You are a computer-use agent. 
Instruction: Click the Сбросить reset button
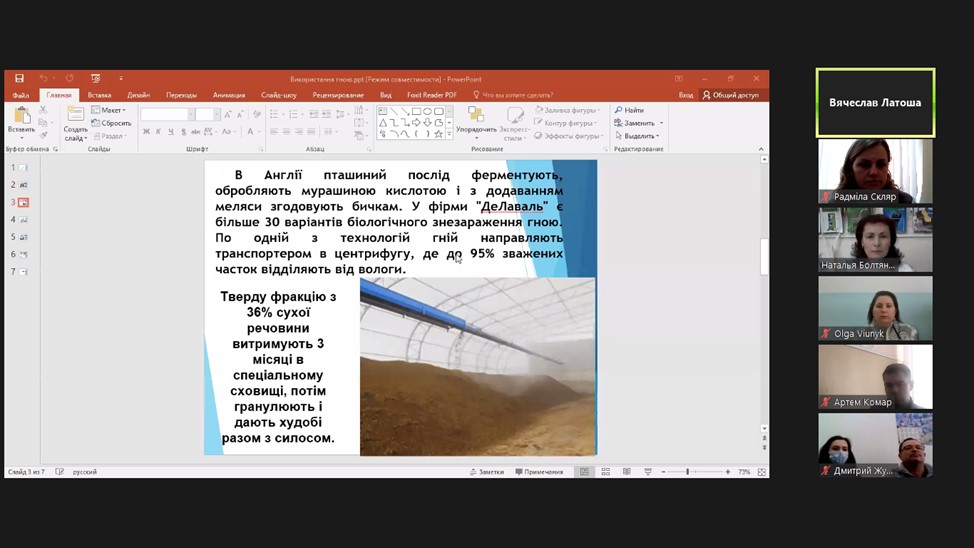[x=113, y=123]
